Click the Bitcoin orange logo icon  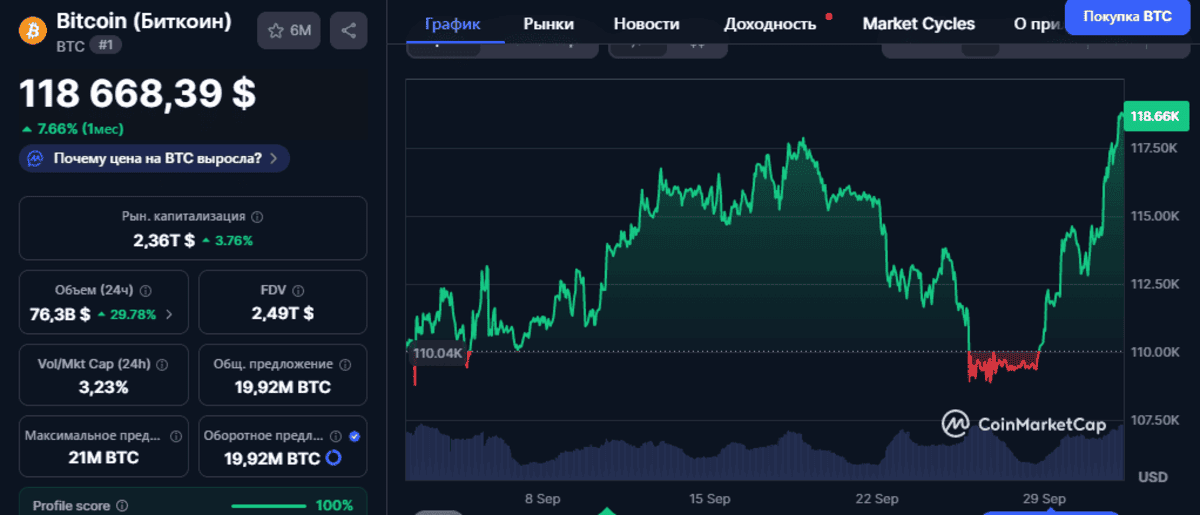click(33, 31)
